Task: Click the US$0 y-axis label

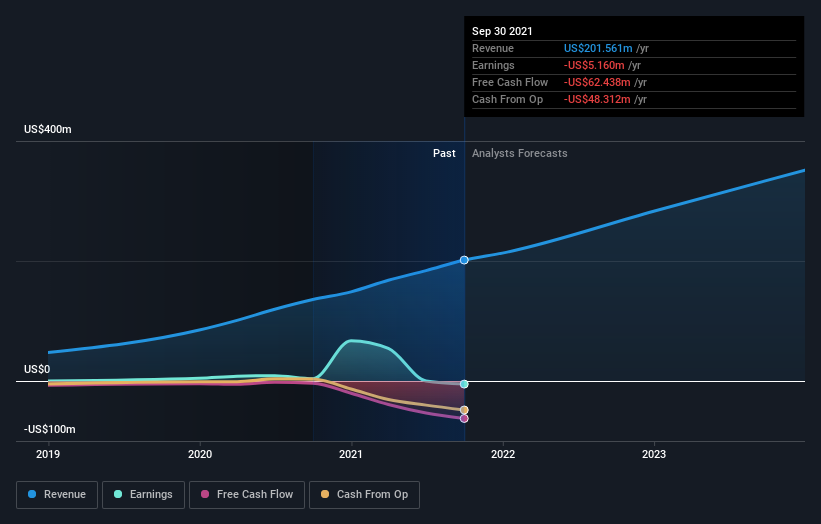Action: pyautogui.click(x=37, y=370)
